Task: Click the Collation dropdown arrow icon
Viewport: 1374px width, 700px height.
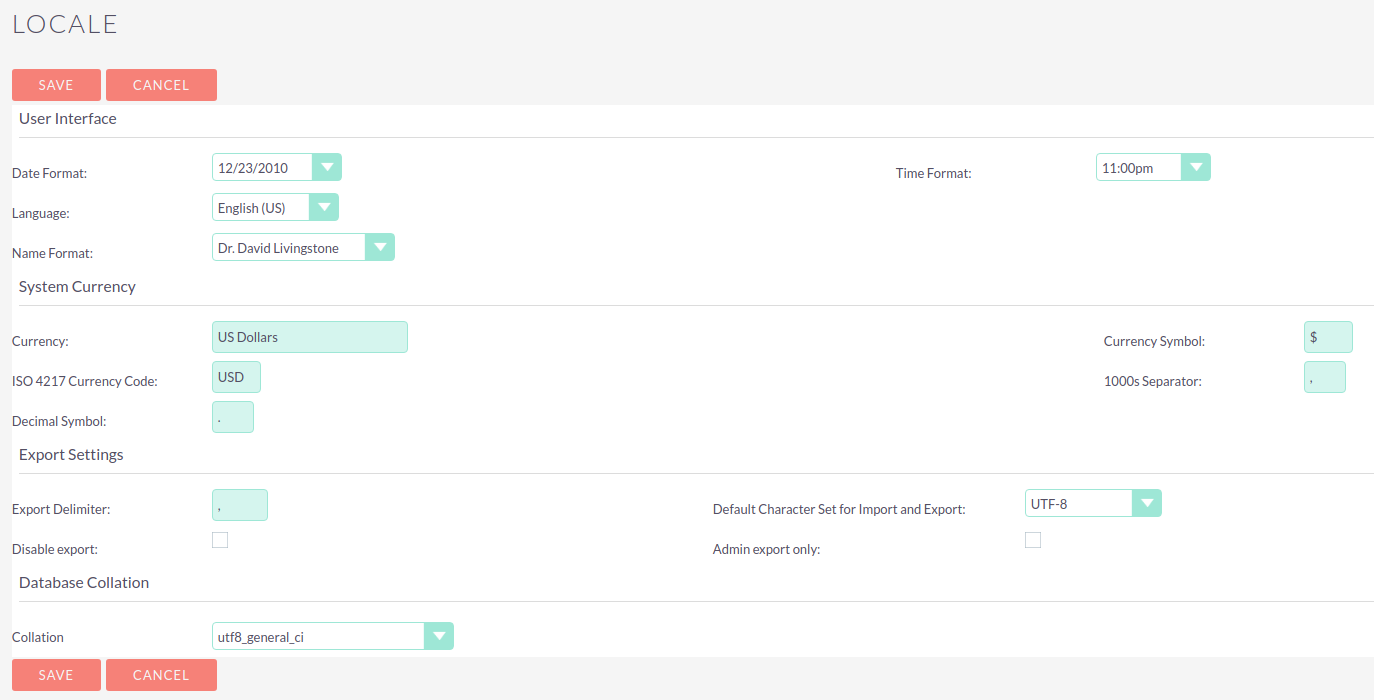Action: pos(439,636)
